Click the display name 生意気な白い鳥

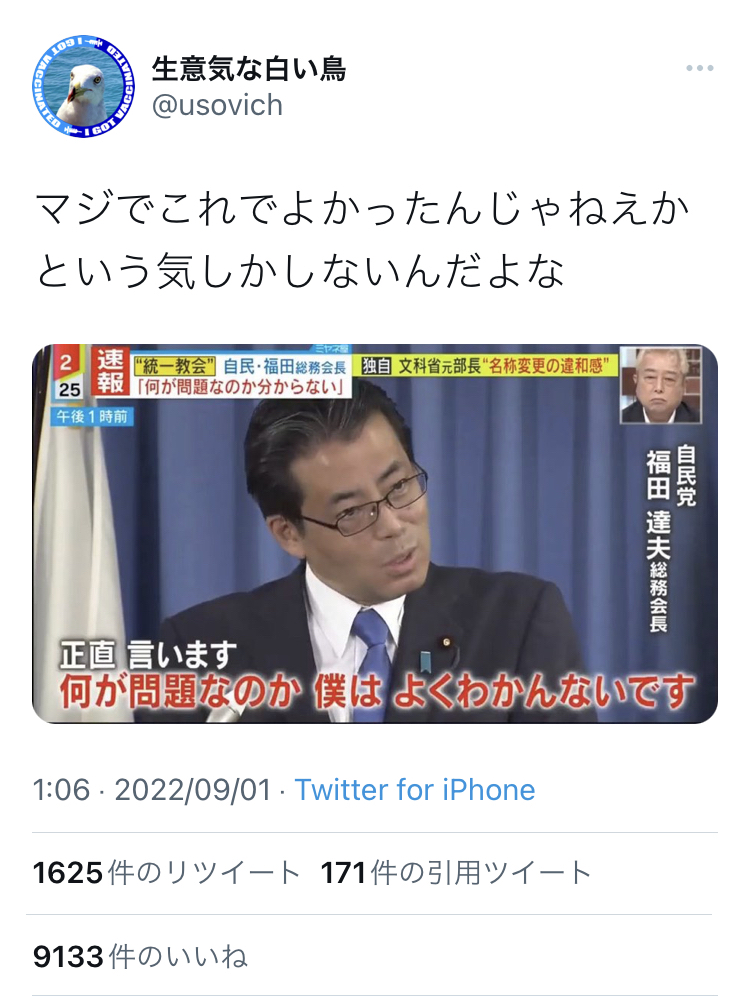click(x=249, y=68)
